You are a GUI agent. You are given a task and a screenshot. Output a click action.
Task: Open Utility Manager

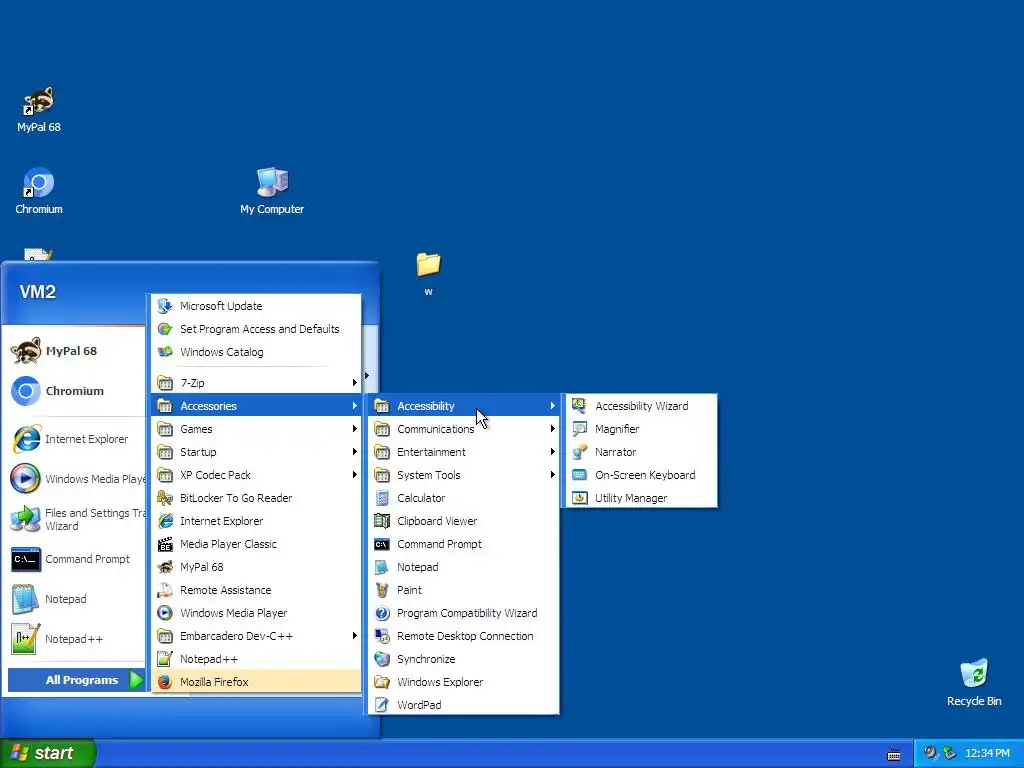(641, 498)
